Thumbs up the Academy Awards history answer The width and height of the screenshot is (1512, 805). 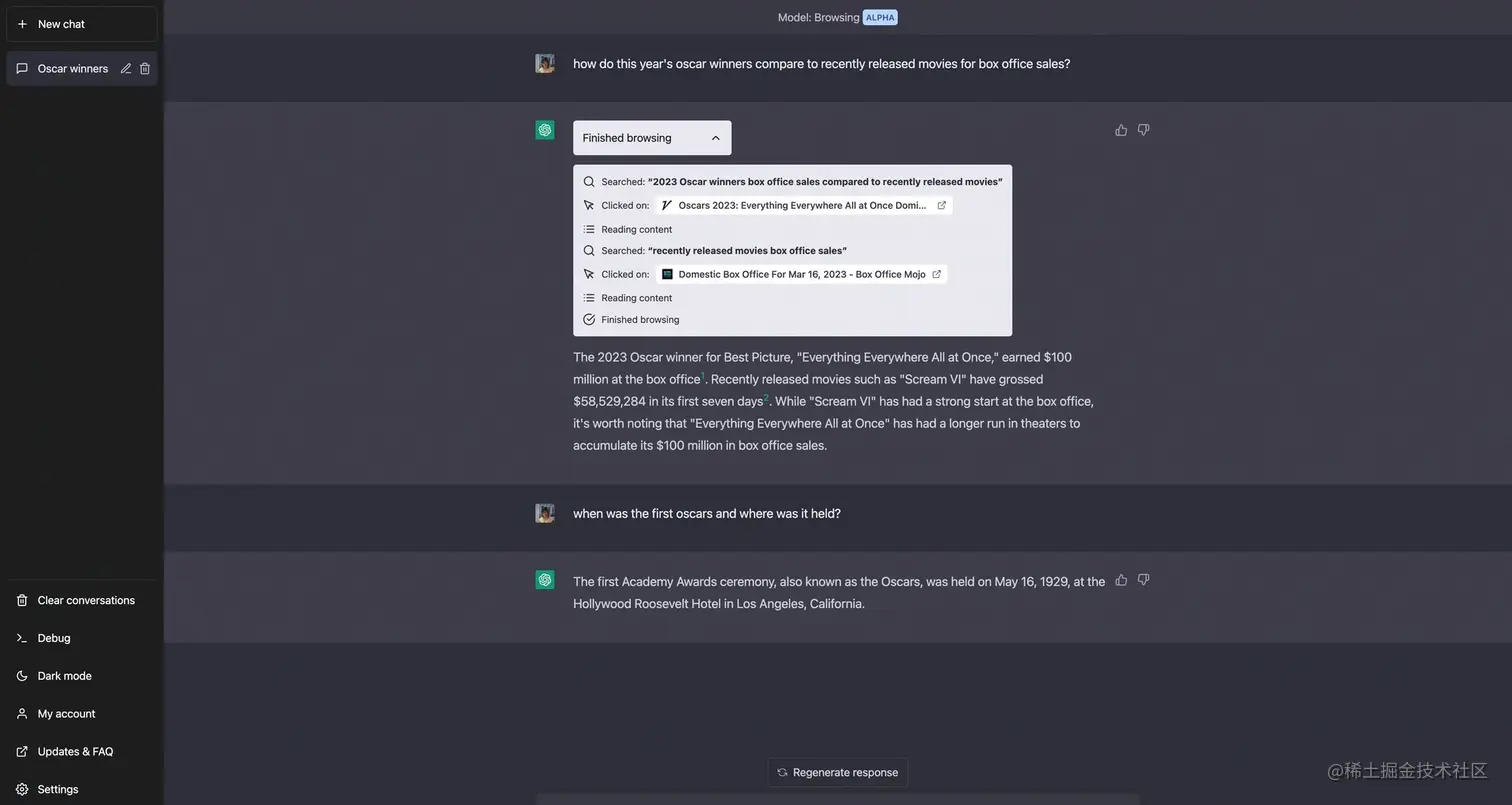[x=1121, y=580]
